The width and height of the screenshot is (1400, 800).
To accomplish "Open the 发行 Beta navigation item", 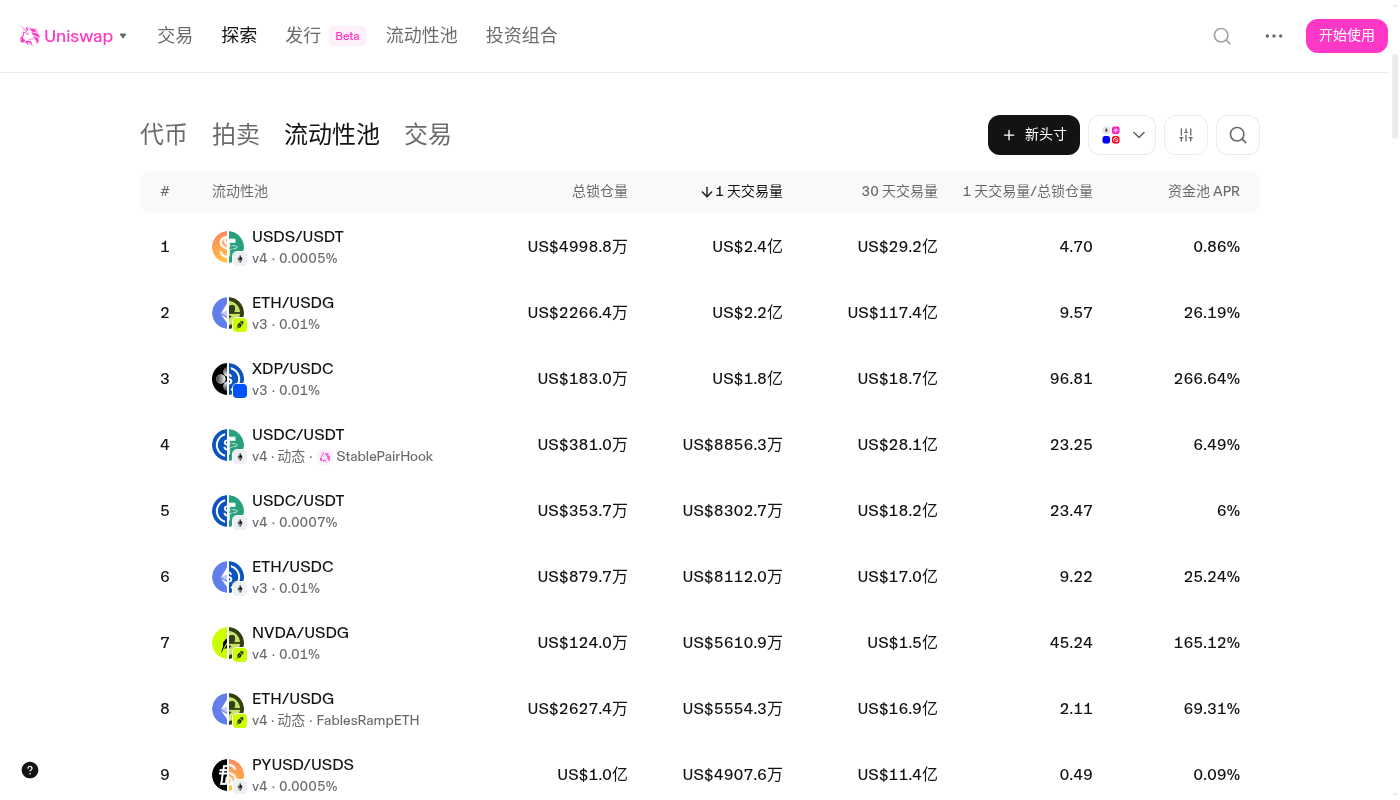I will click(x=325, y=36).
